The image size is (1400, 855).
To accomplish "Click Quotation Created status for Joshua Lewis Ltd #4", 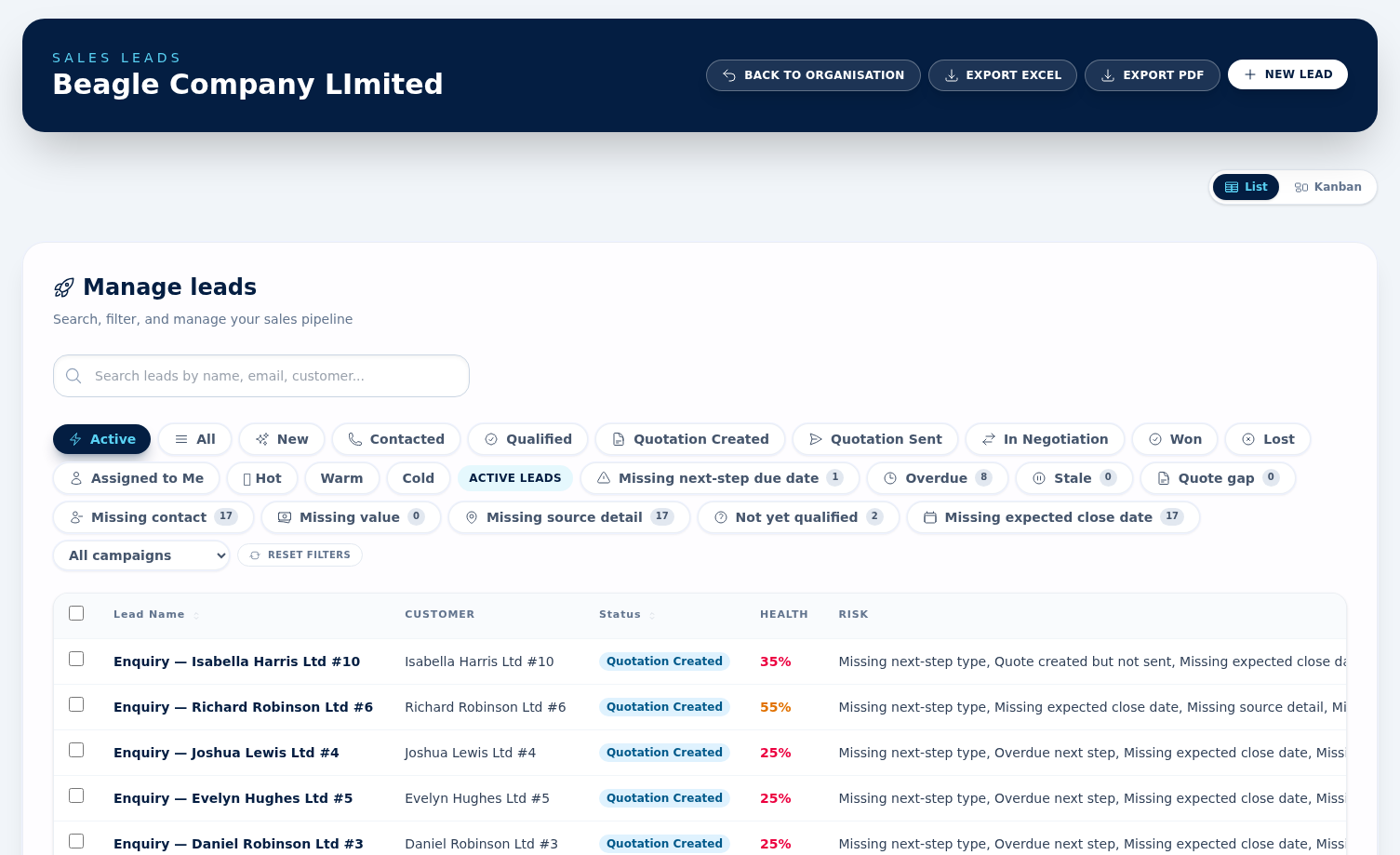I will 664,753.
